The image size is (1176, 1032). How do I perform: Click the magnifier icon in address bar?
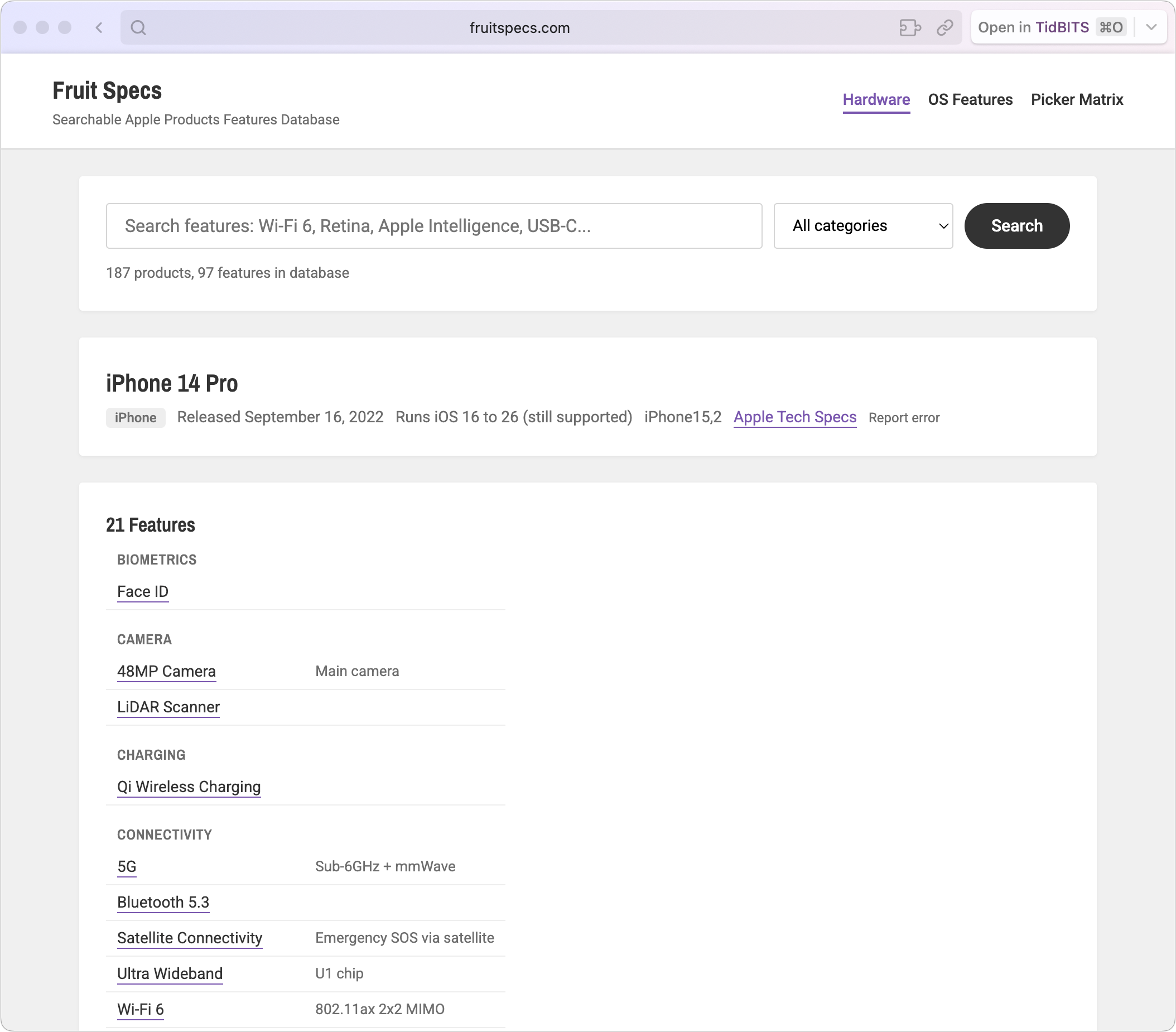coord(138,27)
